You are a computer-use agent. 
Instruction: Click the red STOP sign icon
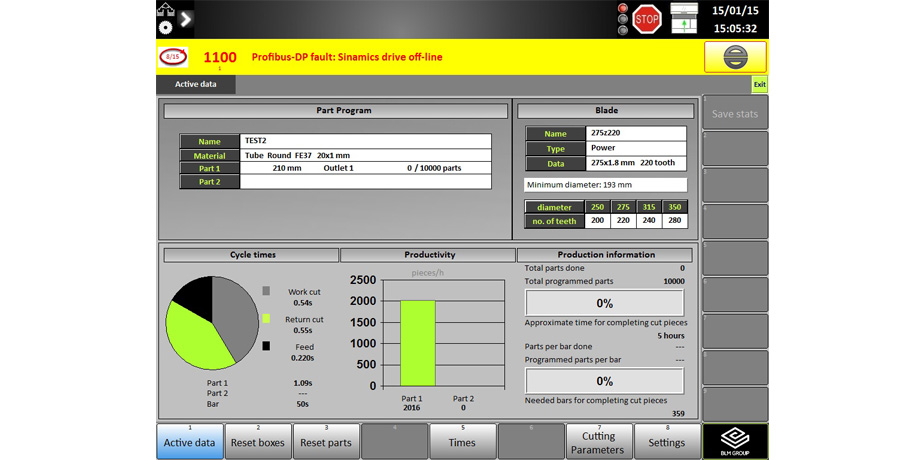click(647, 19)
